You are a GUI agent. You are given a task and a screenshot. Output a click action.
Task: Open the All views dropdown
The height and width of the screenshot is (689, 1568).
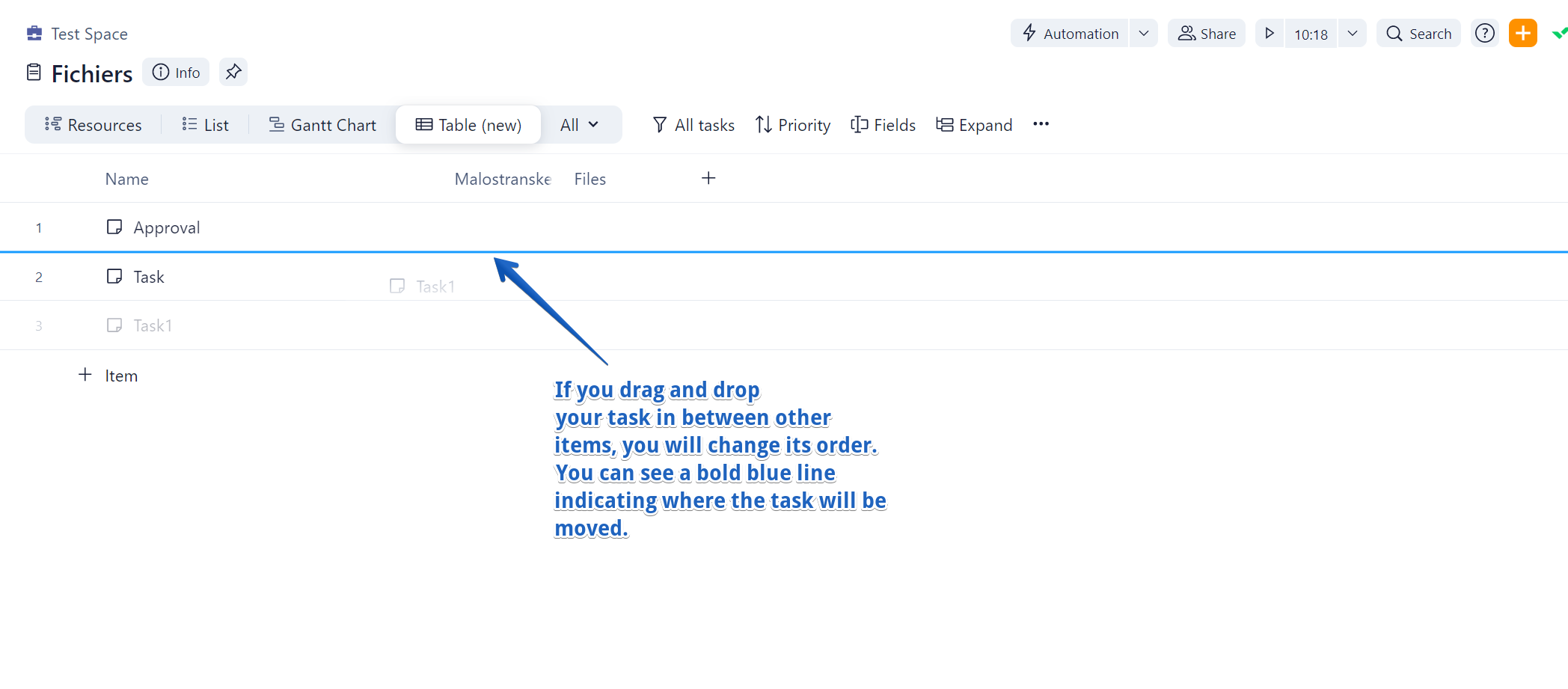click(580, 125)
